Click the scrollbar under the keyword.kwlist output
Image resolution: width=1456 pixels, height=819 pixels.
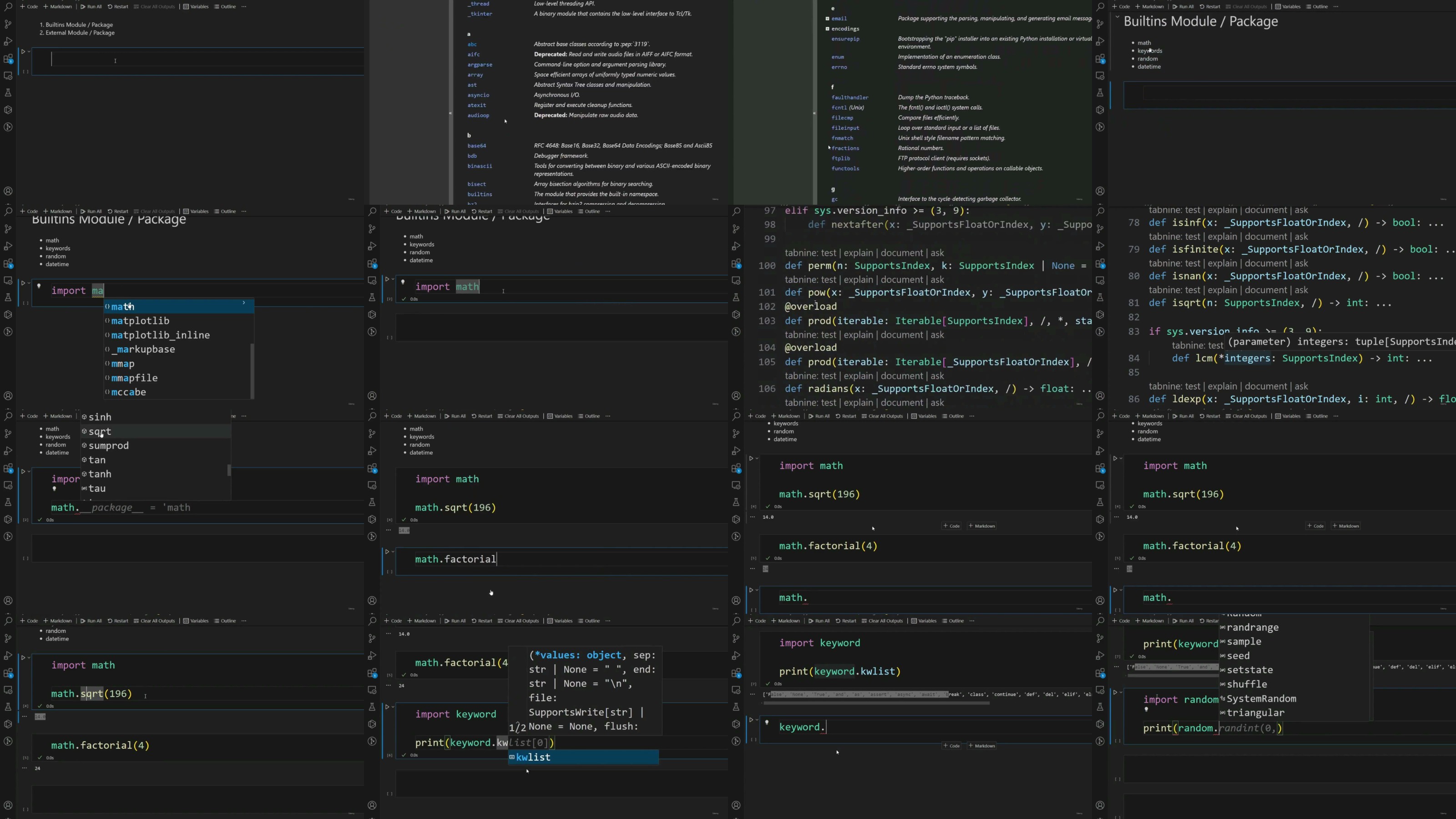tap(876, 703)
